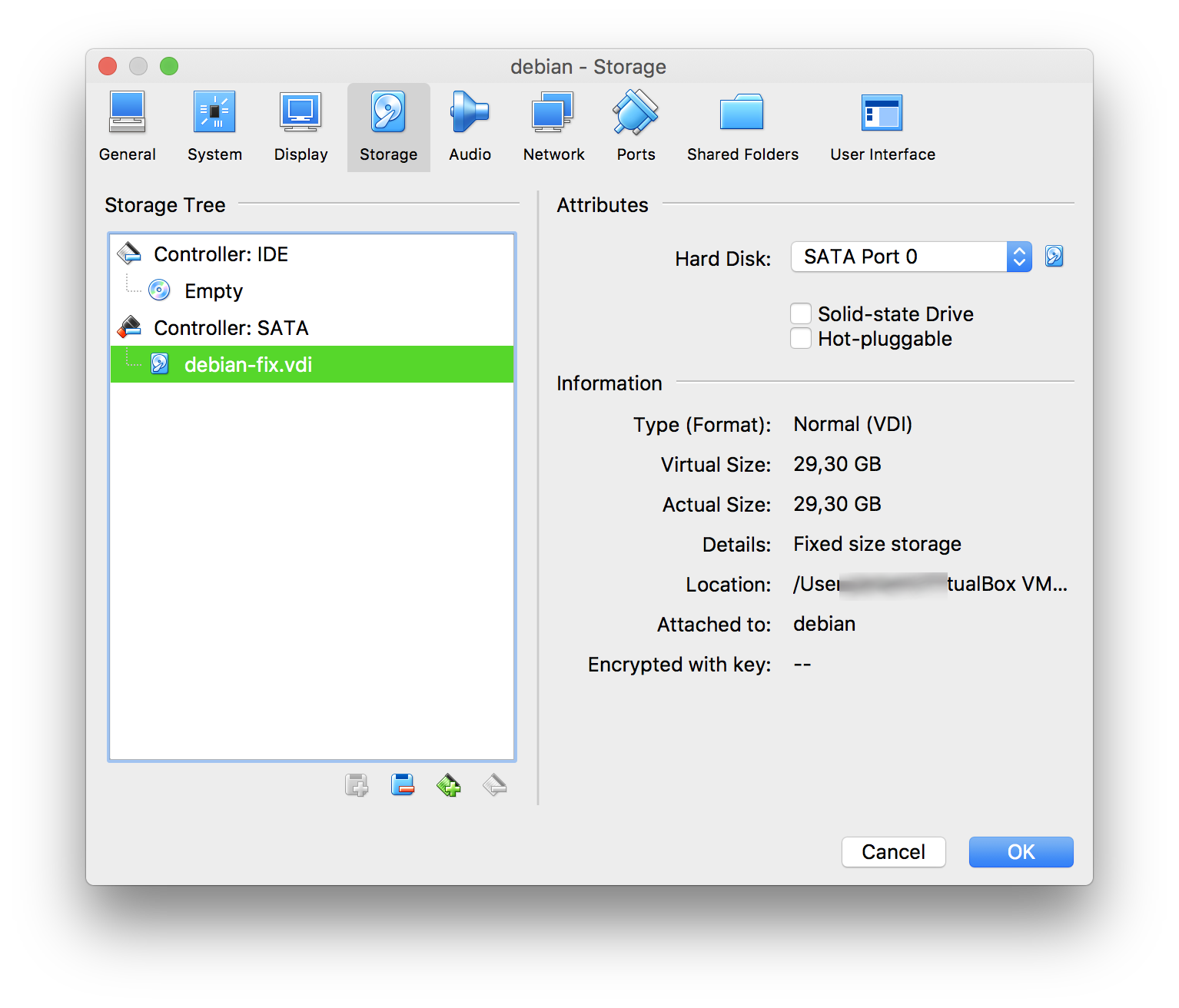1179x1008 pixels.
Task: Add a new storage controller with the green plus icon
Action: click(x=449, y=785)
